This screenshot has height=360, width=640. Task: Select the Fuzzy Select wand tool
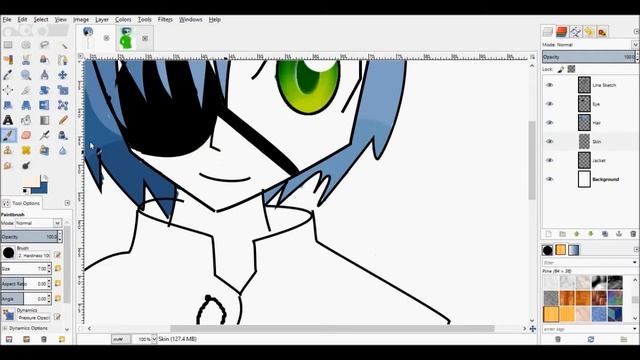click(x=63, y=45)
